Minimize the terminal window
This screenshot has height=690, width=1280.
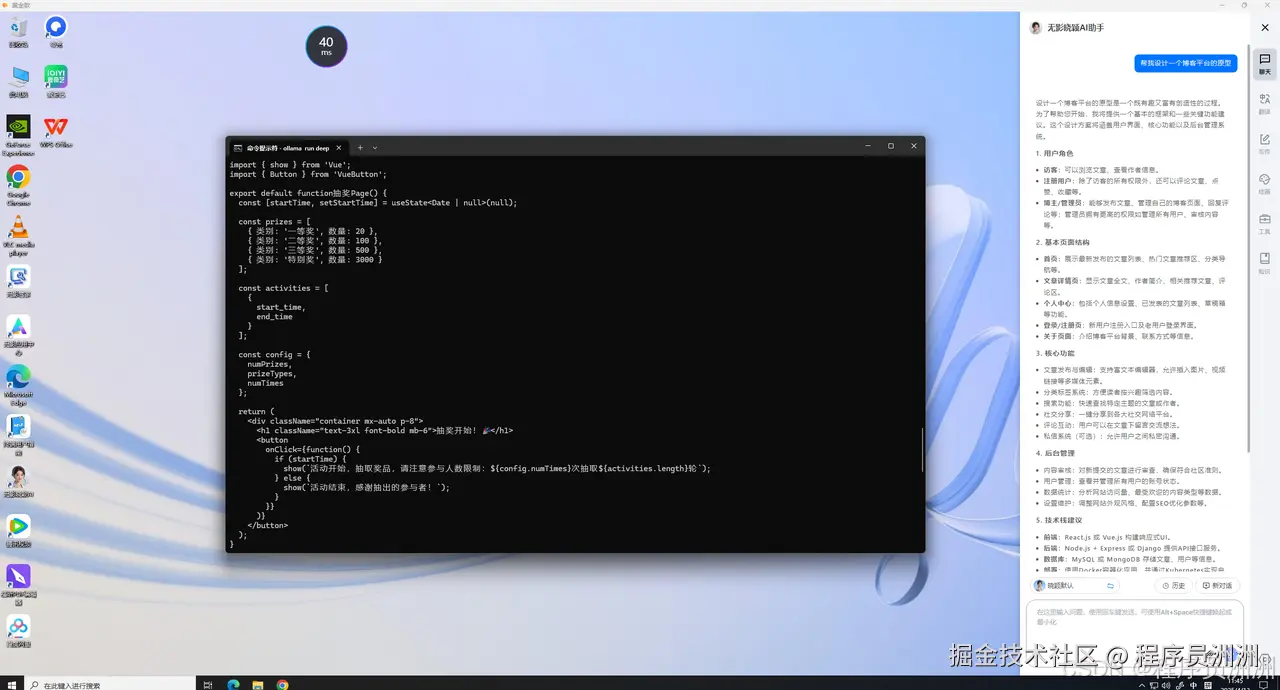coord(868,146)
